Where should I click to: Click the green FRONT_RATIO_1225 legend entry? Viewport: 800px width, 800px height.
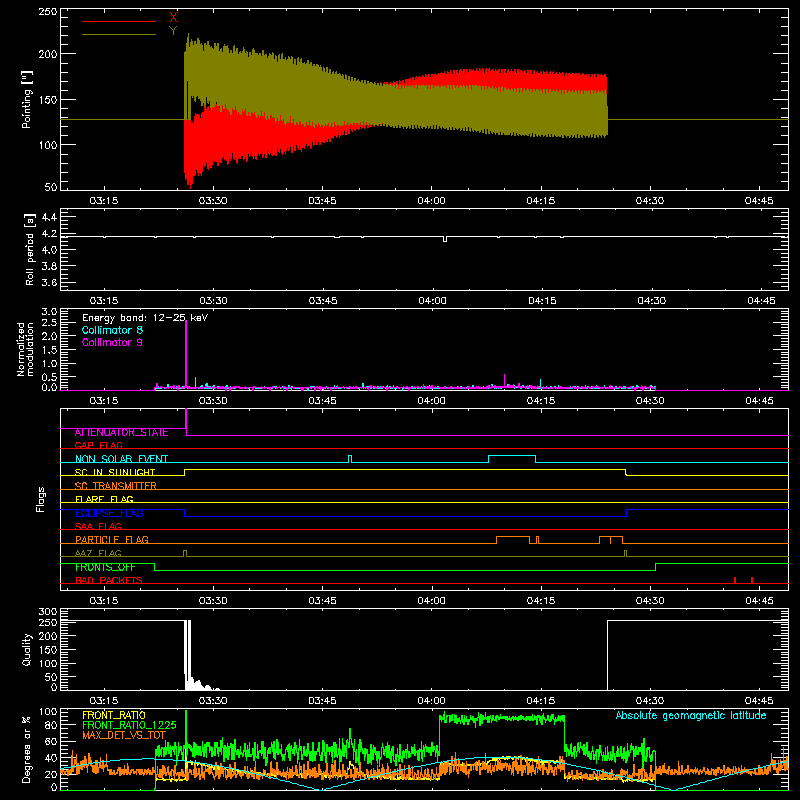coord(129,725)
